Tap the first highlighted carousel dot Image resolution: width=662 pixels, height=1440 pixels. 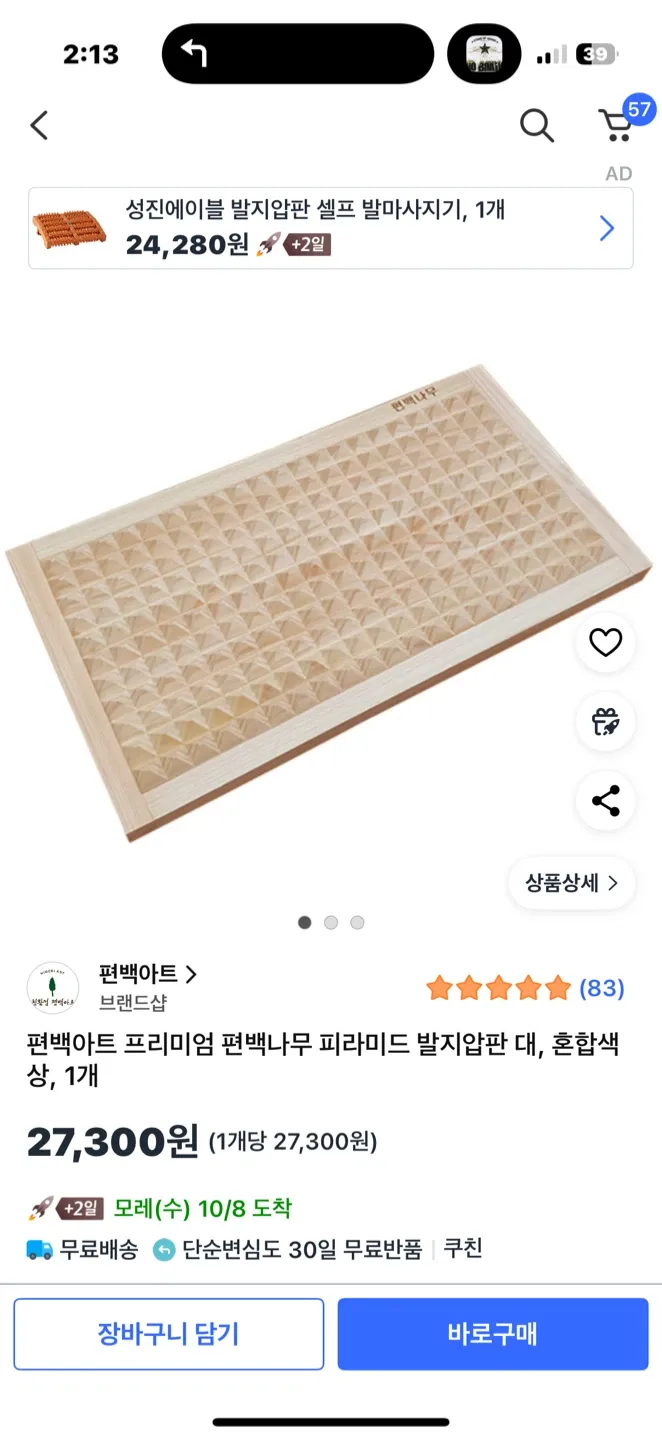tap(304, 923)
